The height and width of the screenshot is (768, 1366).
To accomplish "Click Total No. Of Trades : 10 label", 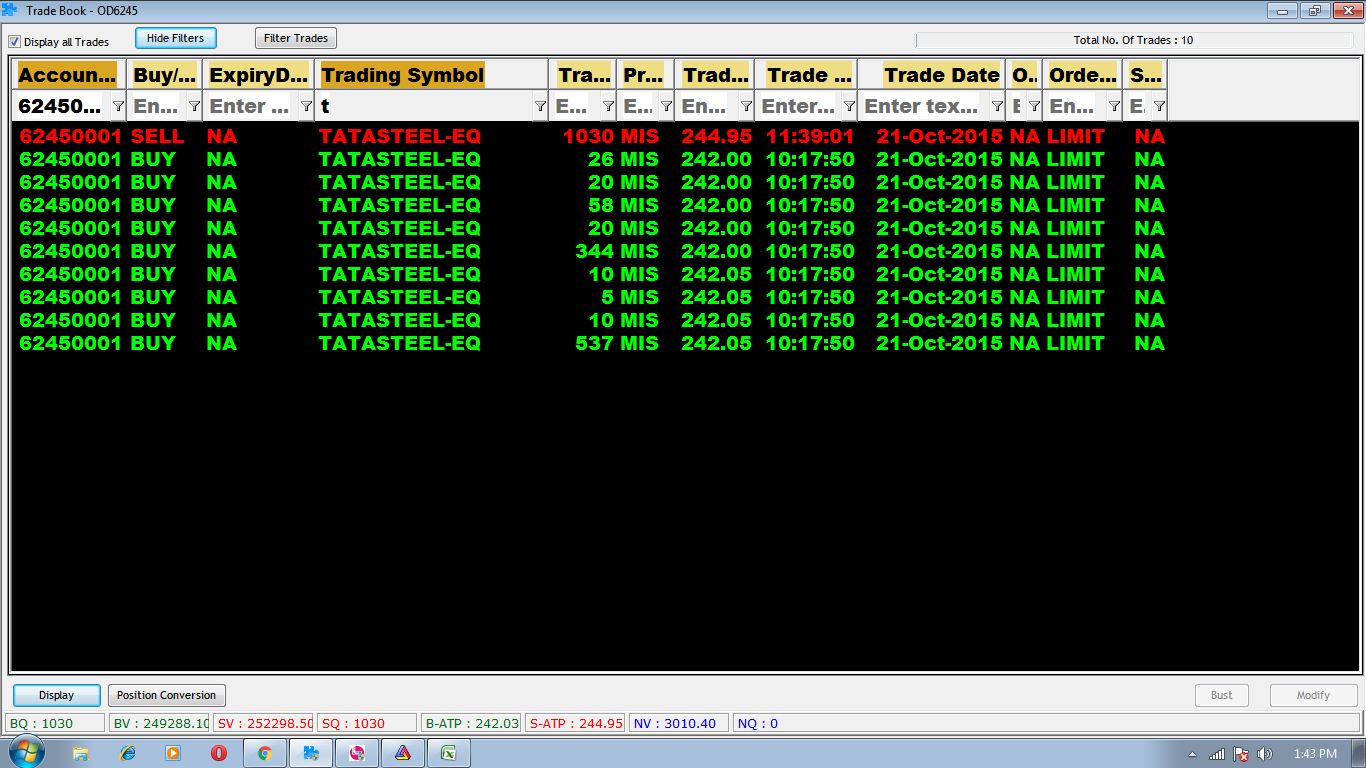I will click(1133, 41).
